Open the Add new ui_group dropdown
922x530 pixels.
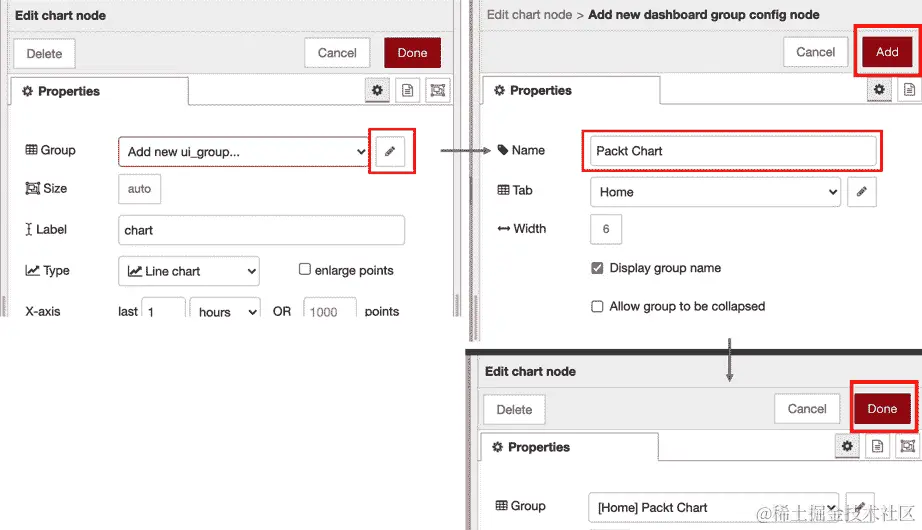[x=243, y=152]
